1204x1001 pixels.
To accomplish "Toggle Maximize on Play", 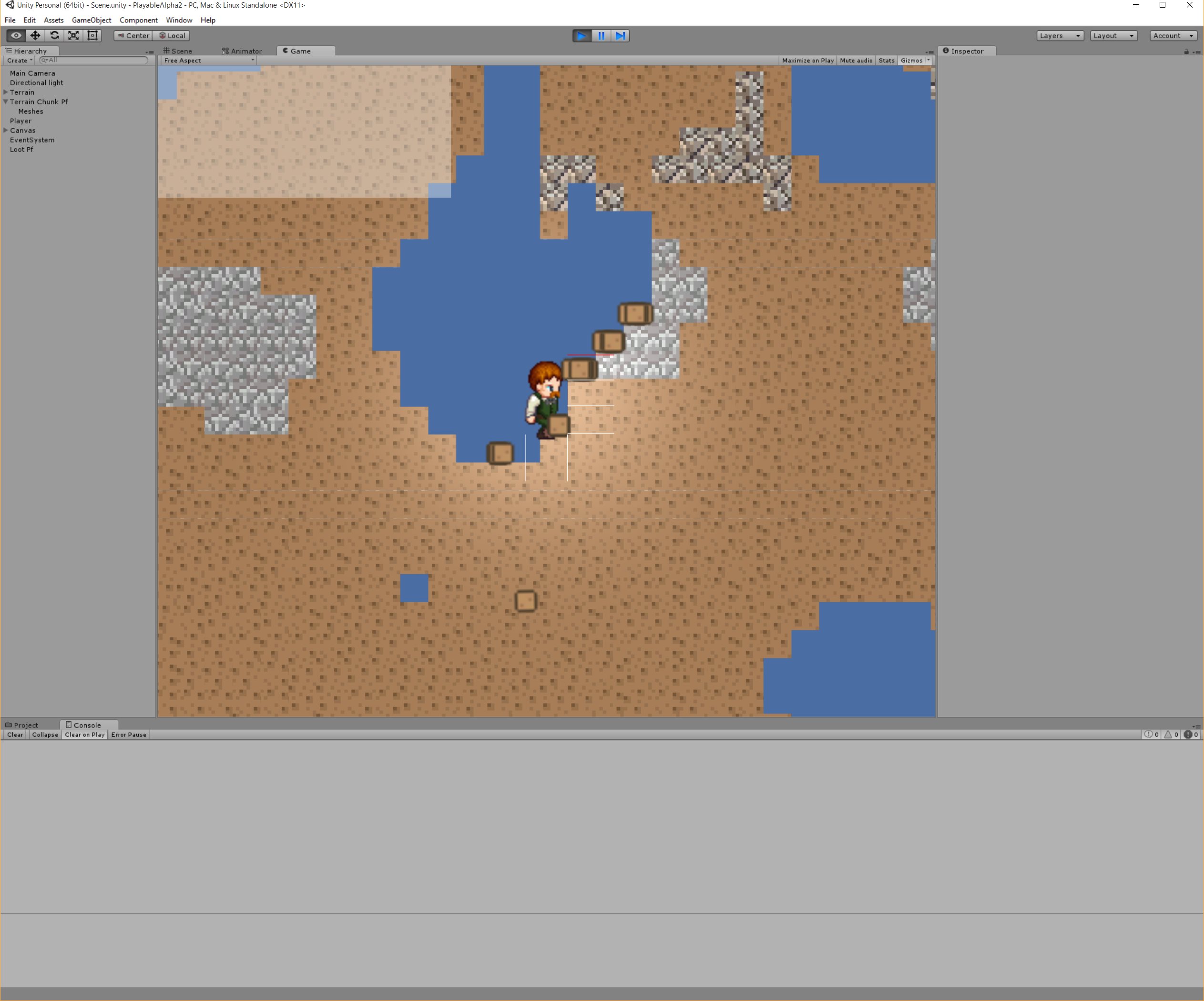I will point(807,61).
